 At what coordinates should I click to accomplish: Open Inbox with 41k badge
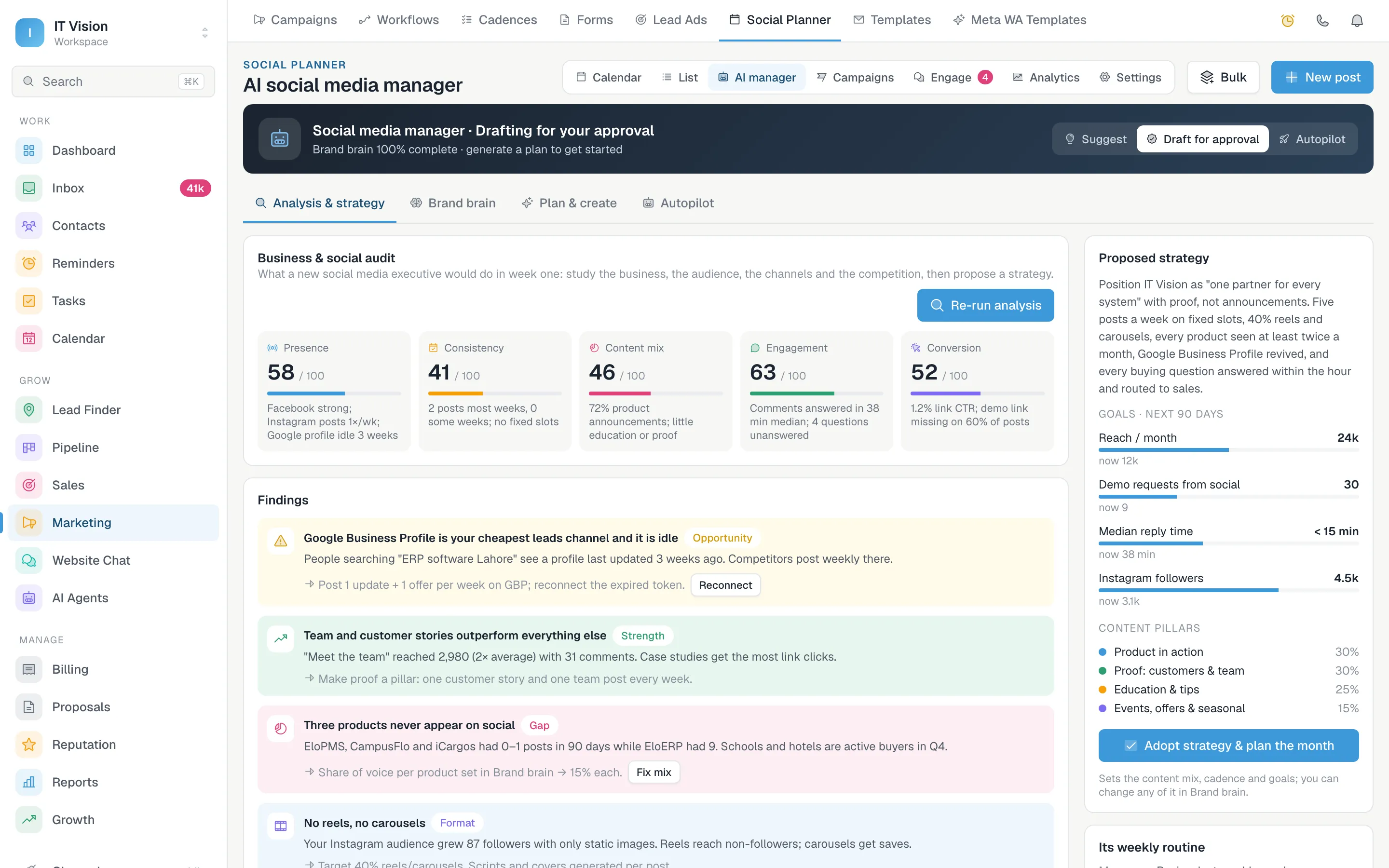tap(113, 188)
